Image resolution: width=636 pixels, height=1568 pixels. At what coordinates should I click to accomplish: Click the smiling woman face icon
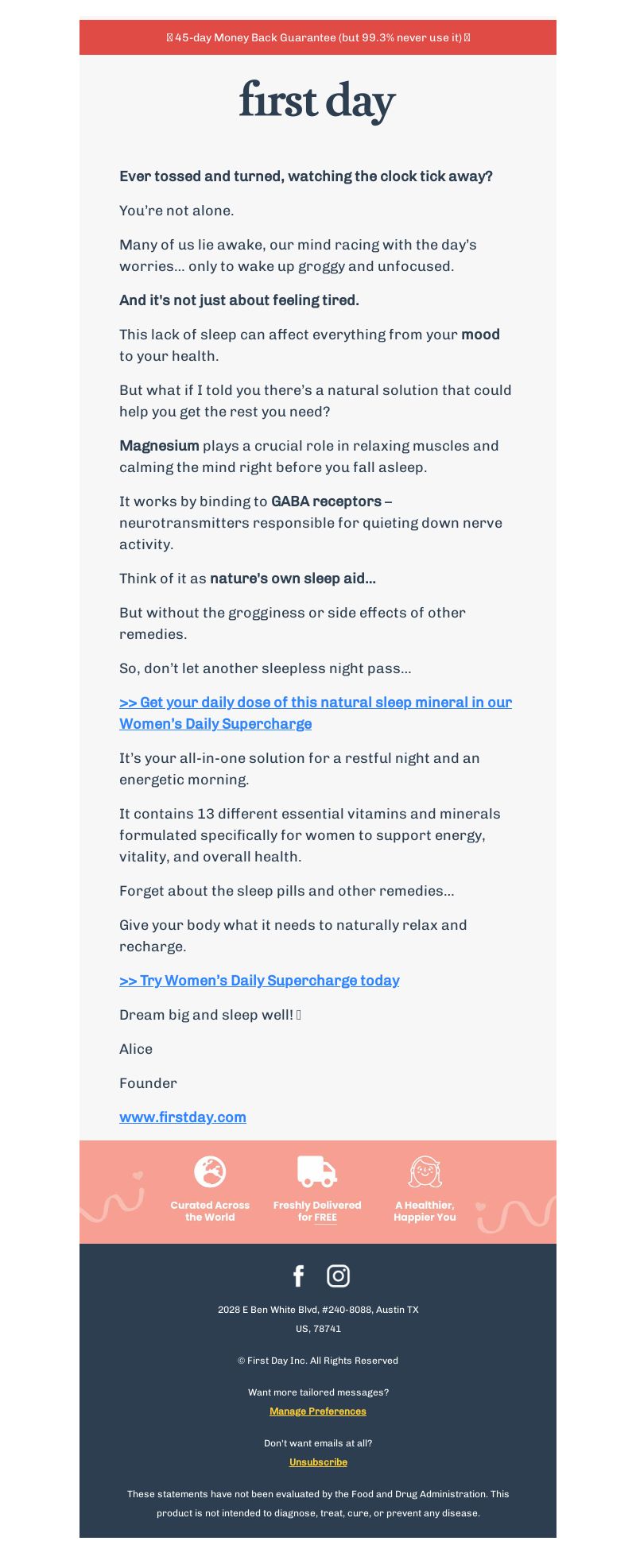(425, 1171)
